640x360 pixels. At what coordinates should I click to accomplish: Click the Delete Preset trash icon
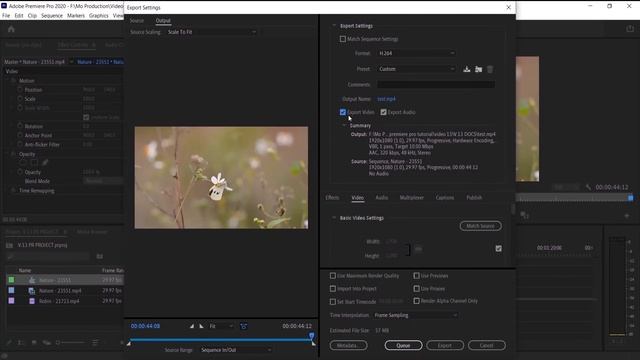click(x=490, y=69)
